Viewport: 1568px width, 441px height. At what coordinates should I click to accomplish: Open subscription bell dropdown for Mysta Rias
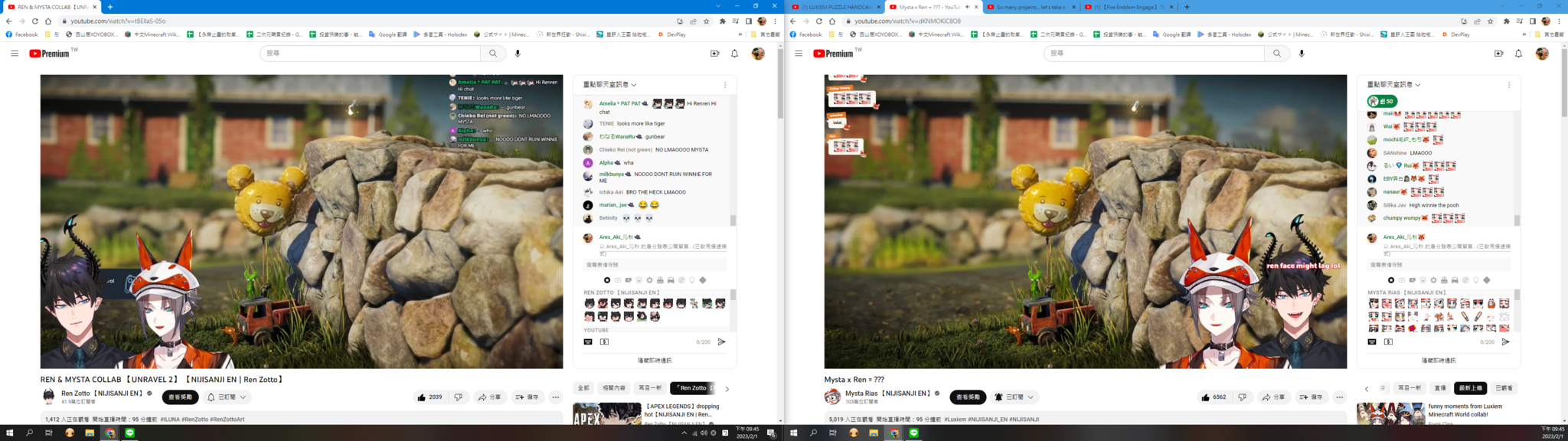pyautogui.click(x=1014, y=397)
